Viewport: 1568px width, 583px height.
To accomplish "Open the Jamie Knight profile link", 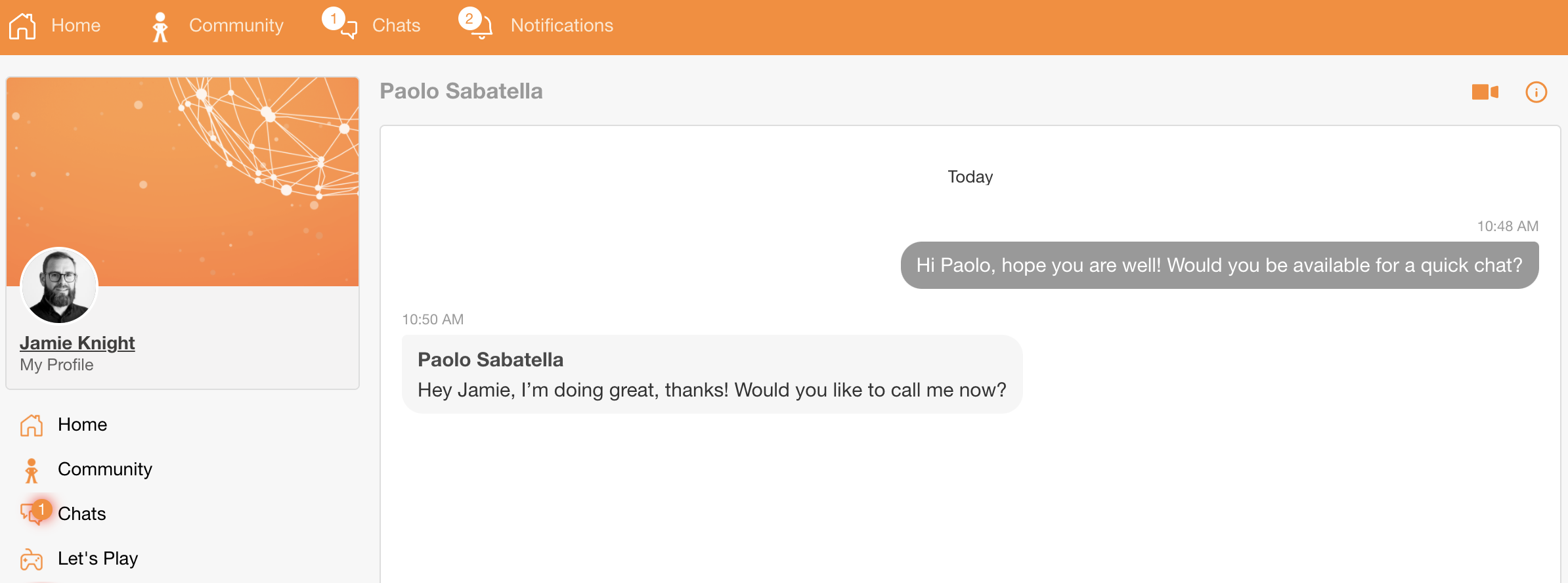I will click(x=77, y=343).
